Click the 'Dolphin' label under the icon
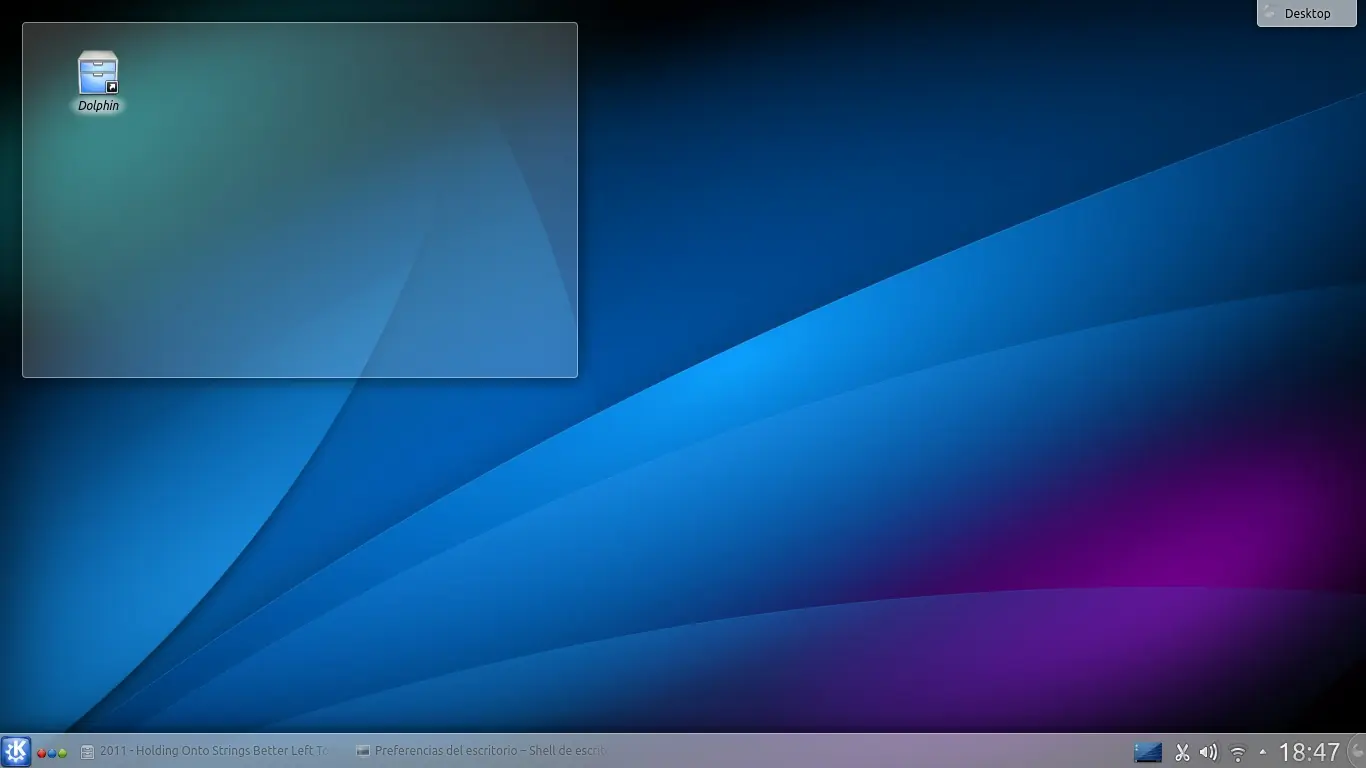The image size is (1366, 768). point(99,106)
